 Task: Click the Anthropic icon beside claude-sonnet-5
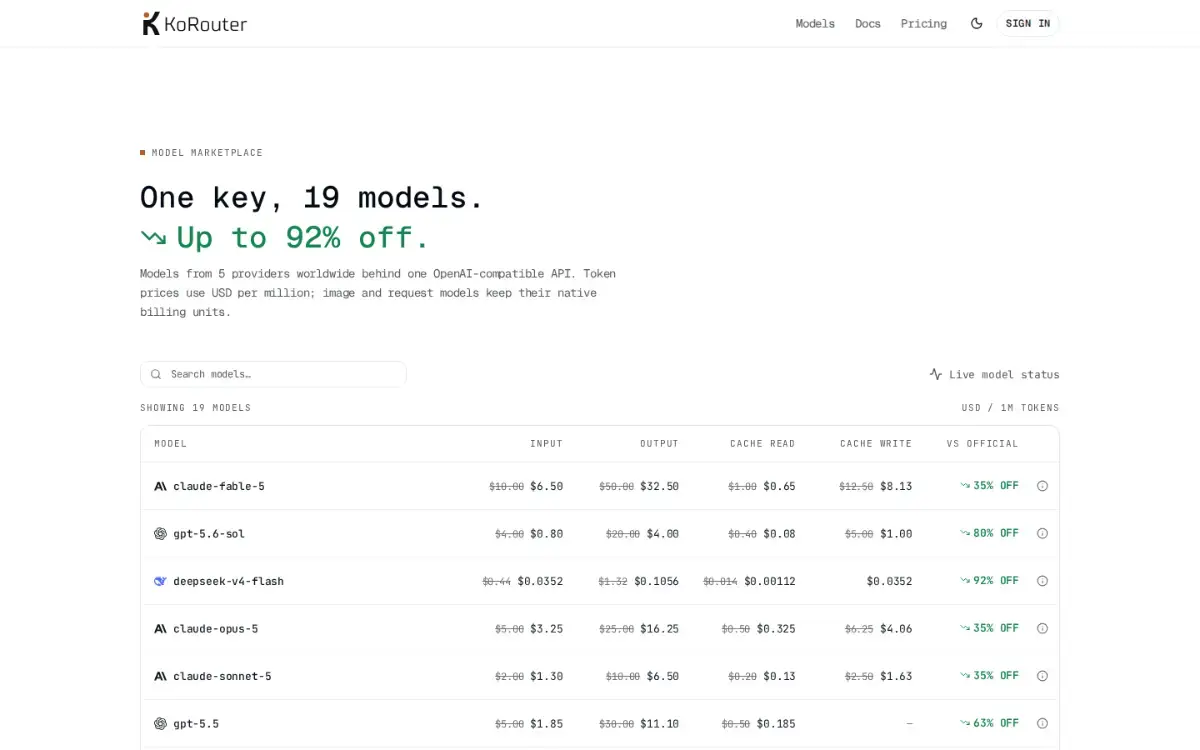point(160,676)
